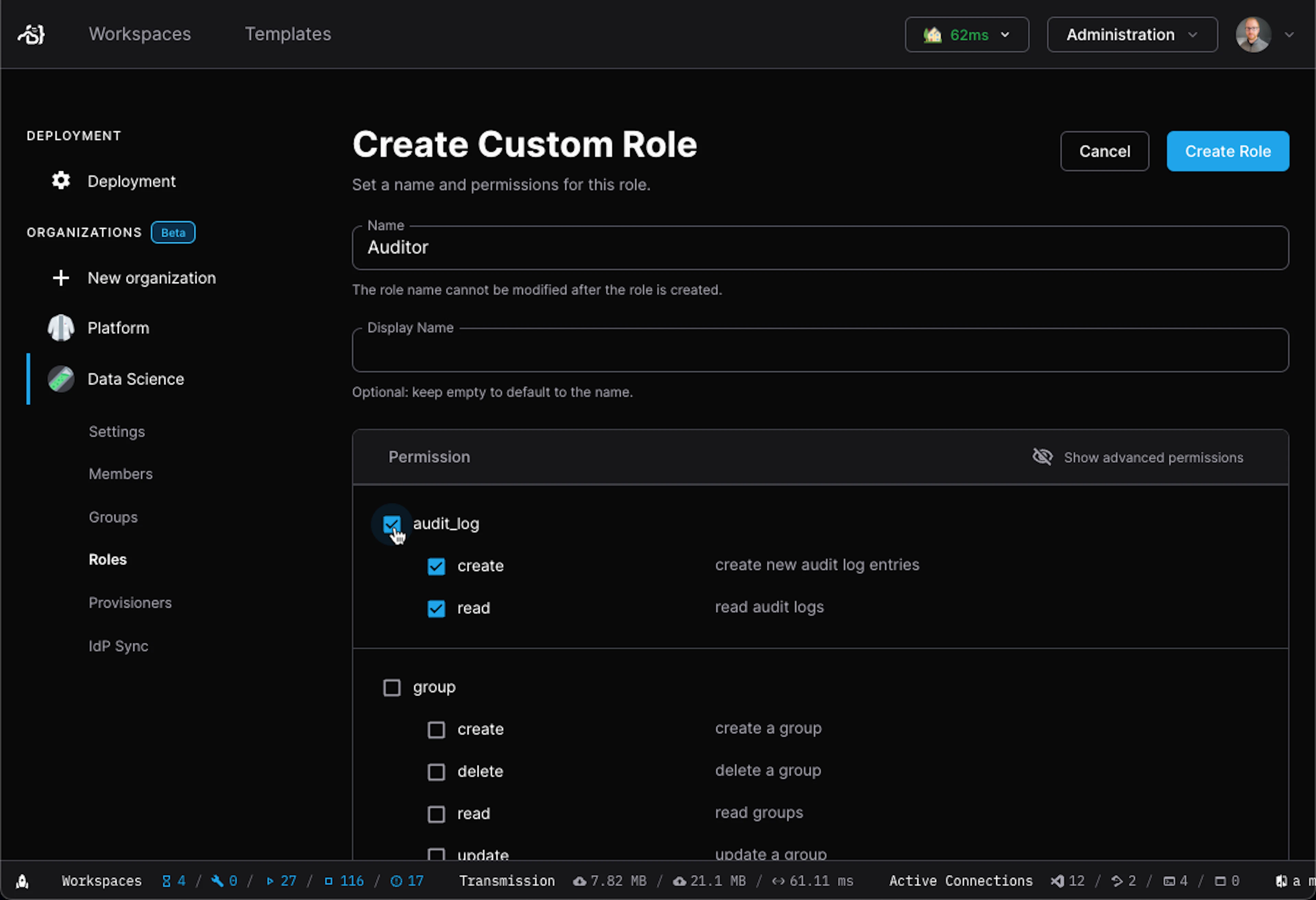Click the Transmission label in the status bar
Viewport: 1316px width, 900px height.
tap(507, 881)
